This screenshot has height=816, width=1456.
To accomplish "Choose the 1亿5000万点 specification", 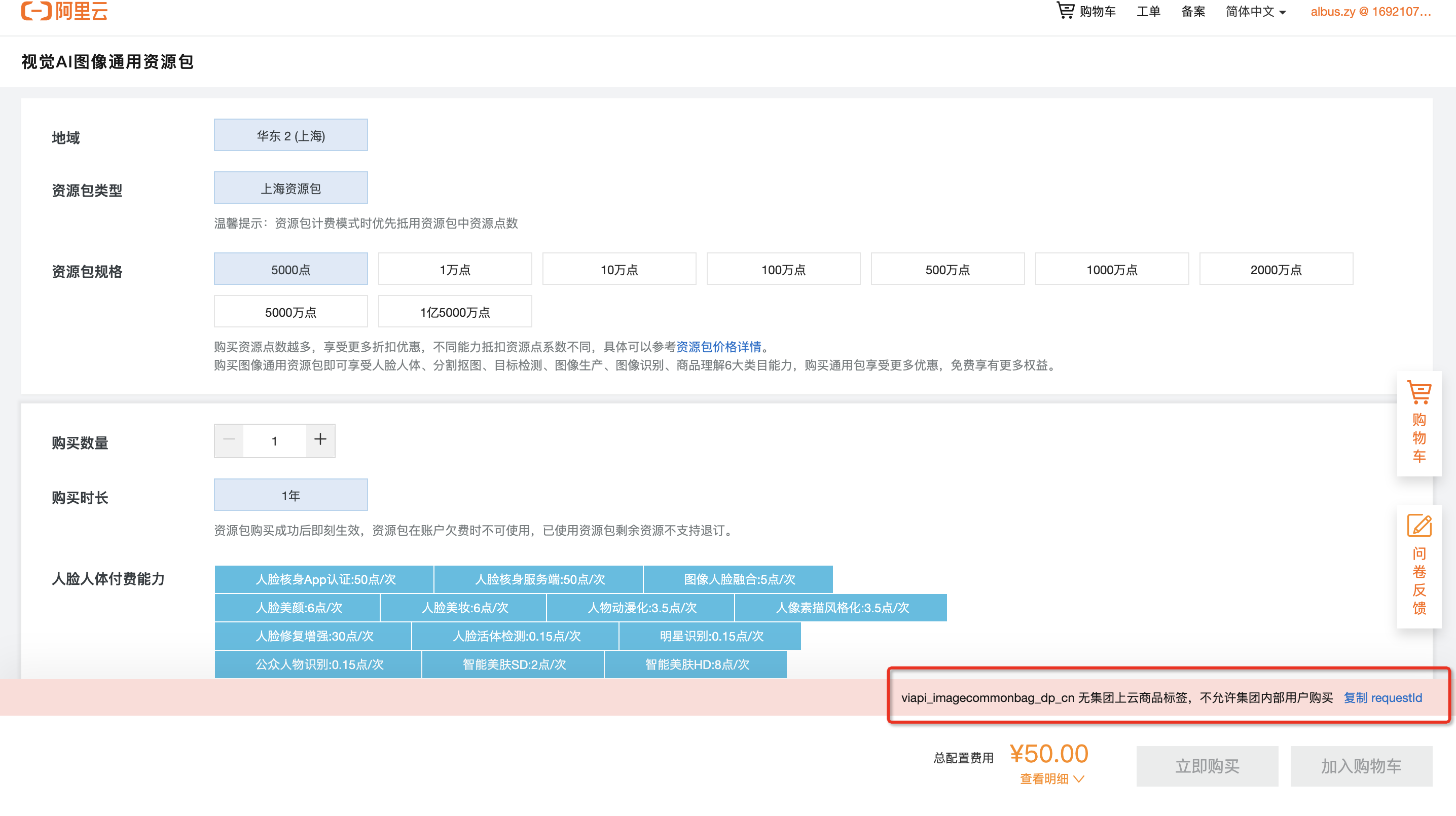I will point(455,311).
